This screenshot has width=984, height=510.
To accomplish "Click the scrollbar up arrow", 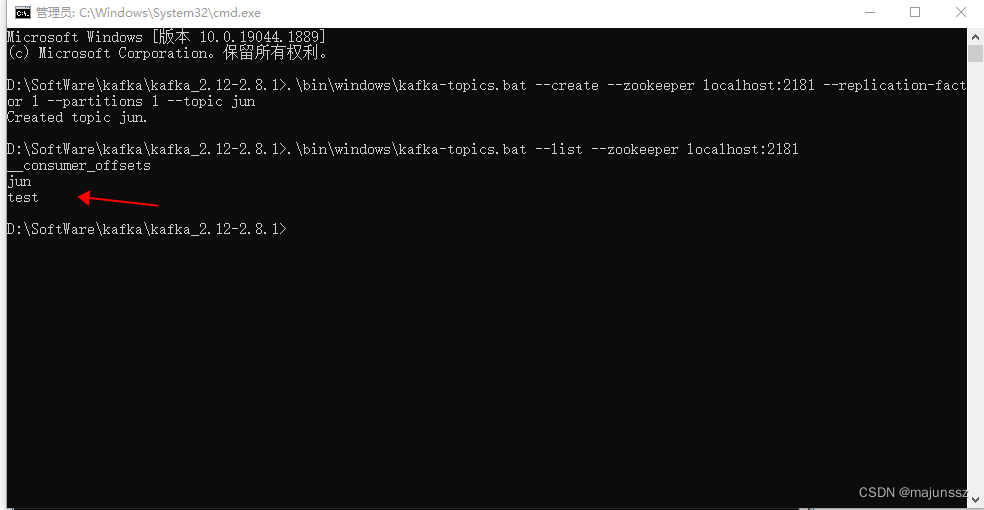I will [975, 37].
